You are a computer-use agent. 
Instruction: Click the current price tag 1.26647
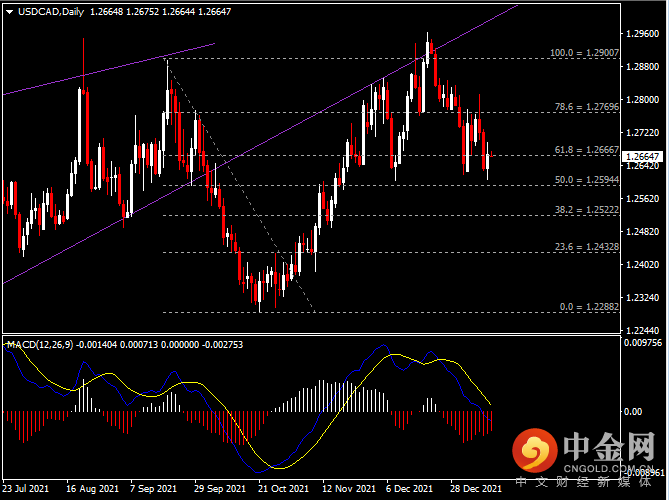point(642,157)
